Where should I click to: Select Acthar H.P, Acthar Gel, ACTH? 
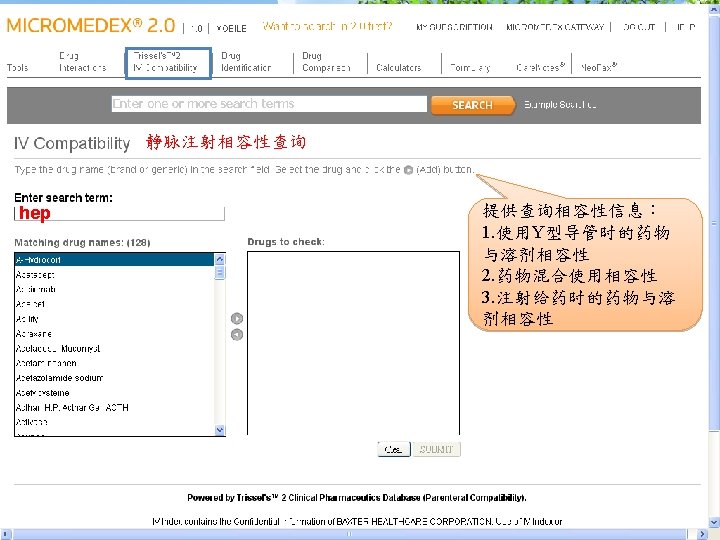(x=114, y=408)
